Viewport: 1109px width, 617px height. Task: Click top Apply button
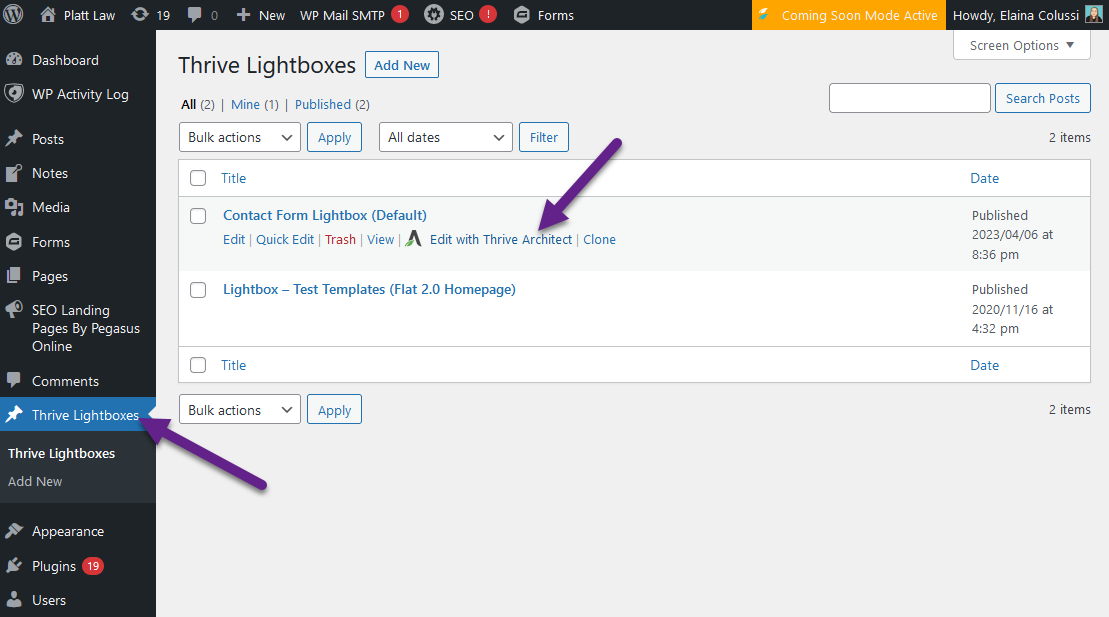click(x=335, y=137)
